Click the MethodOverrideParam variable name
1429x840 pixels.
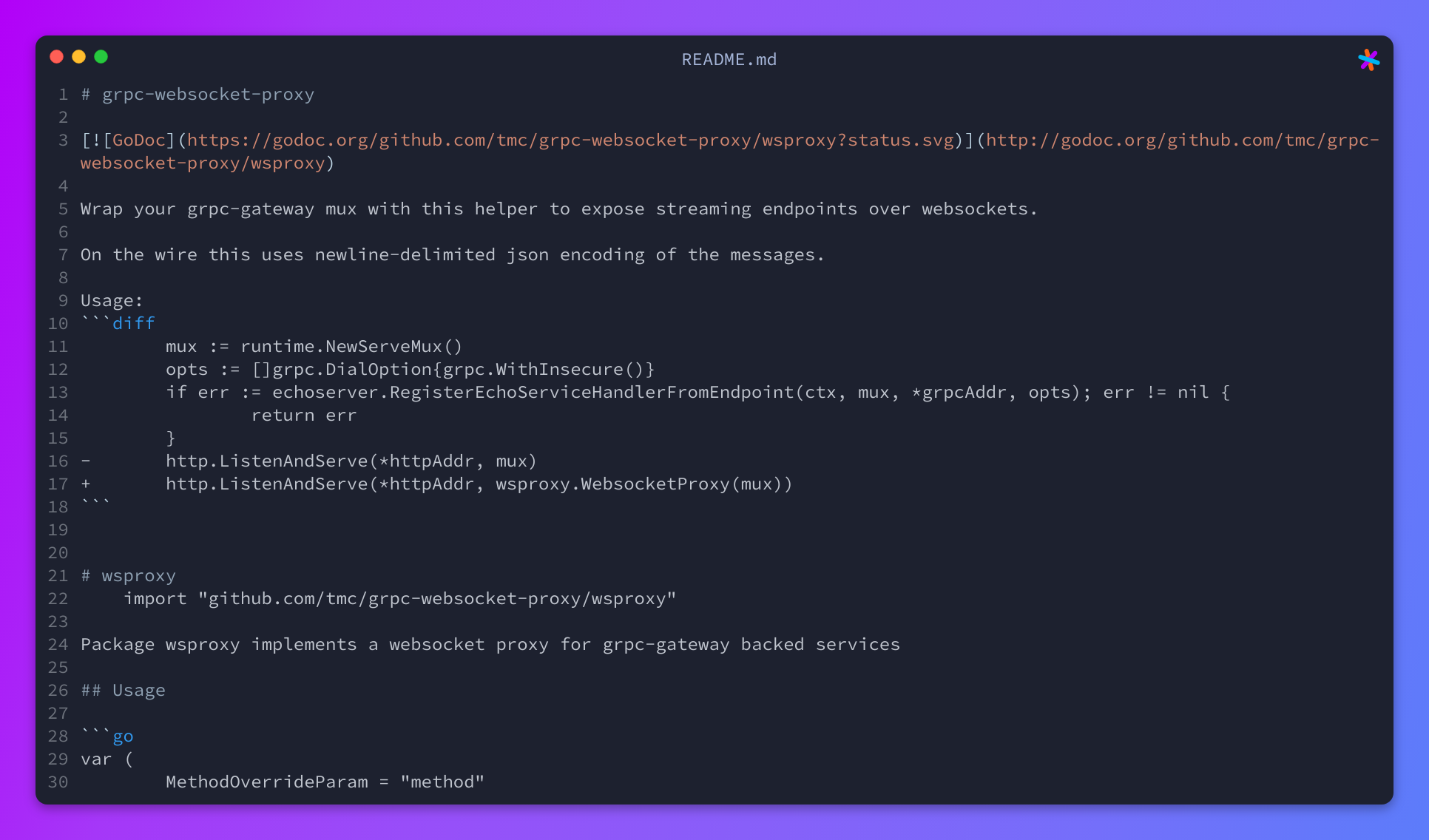click(x=267, y=782)
